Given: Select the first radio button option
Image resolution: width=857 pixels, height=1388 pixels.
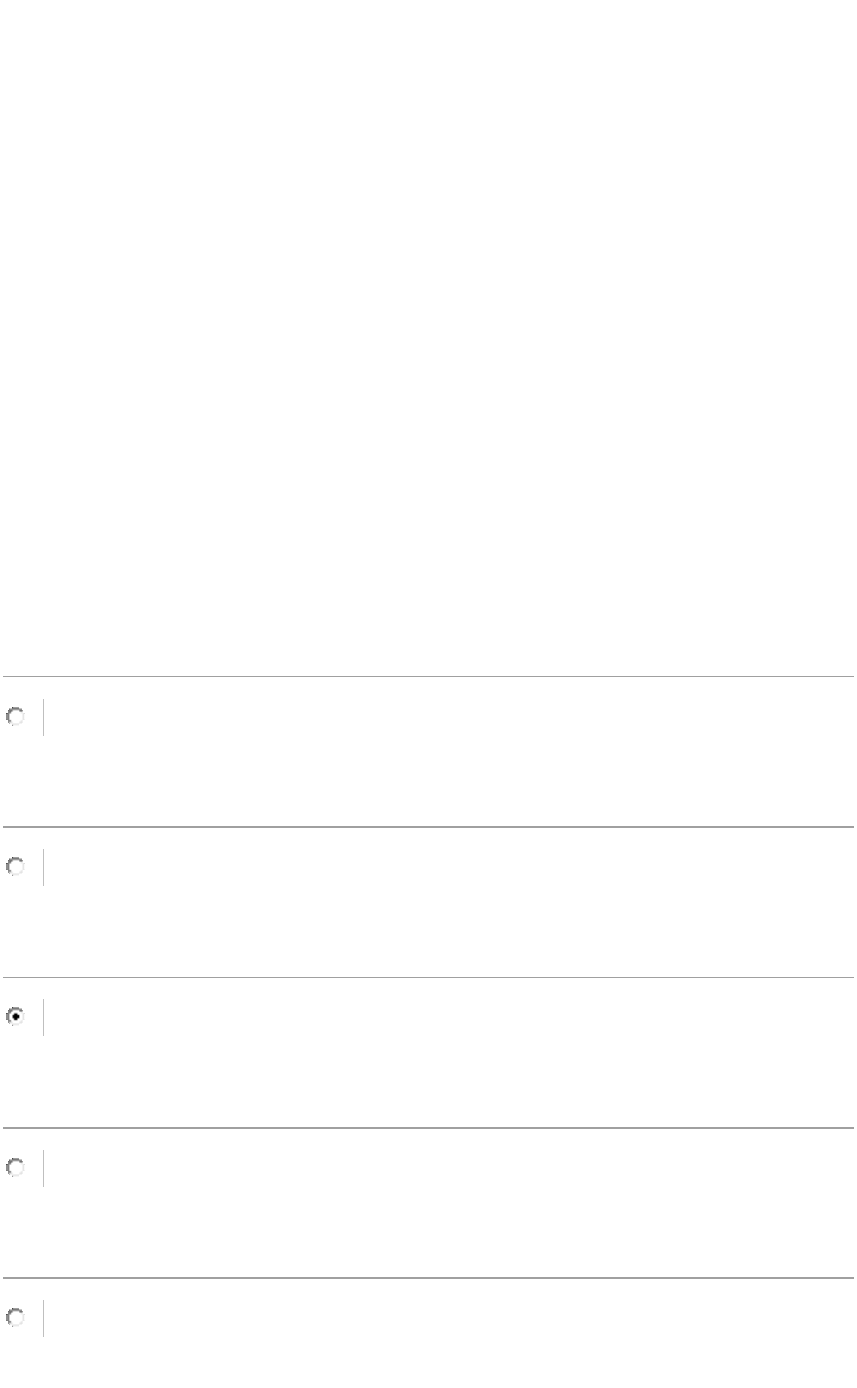Looking at the screenshot, I should coord(15,717).
